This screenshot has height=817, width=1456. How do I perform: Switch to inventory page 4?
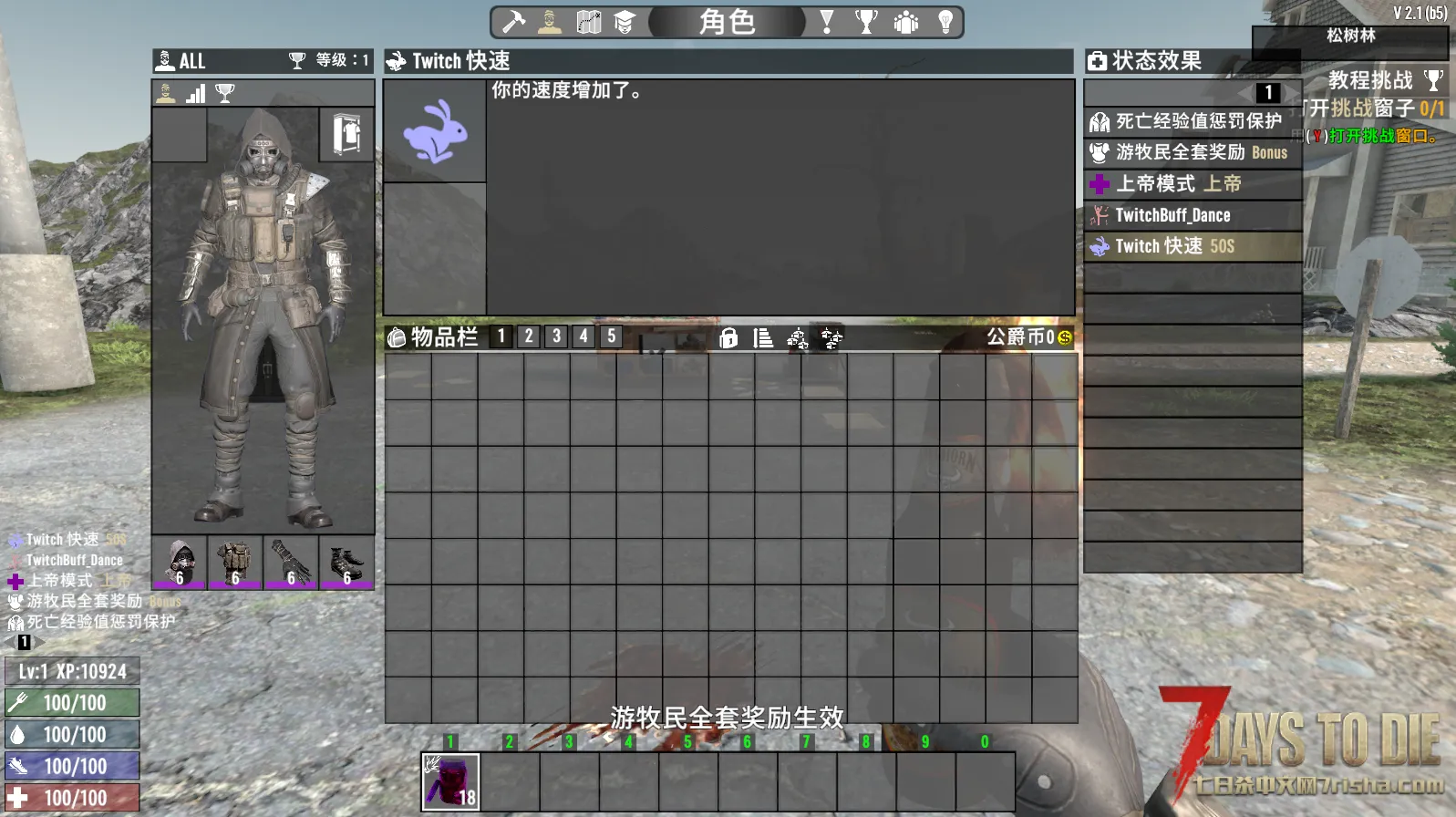(x=583, y=336)
